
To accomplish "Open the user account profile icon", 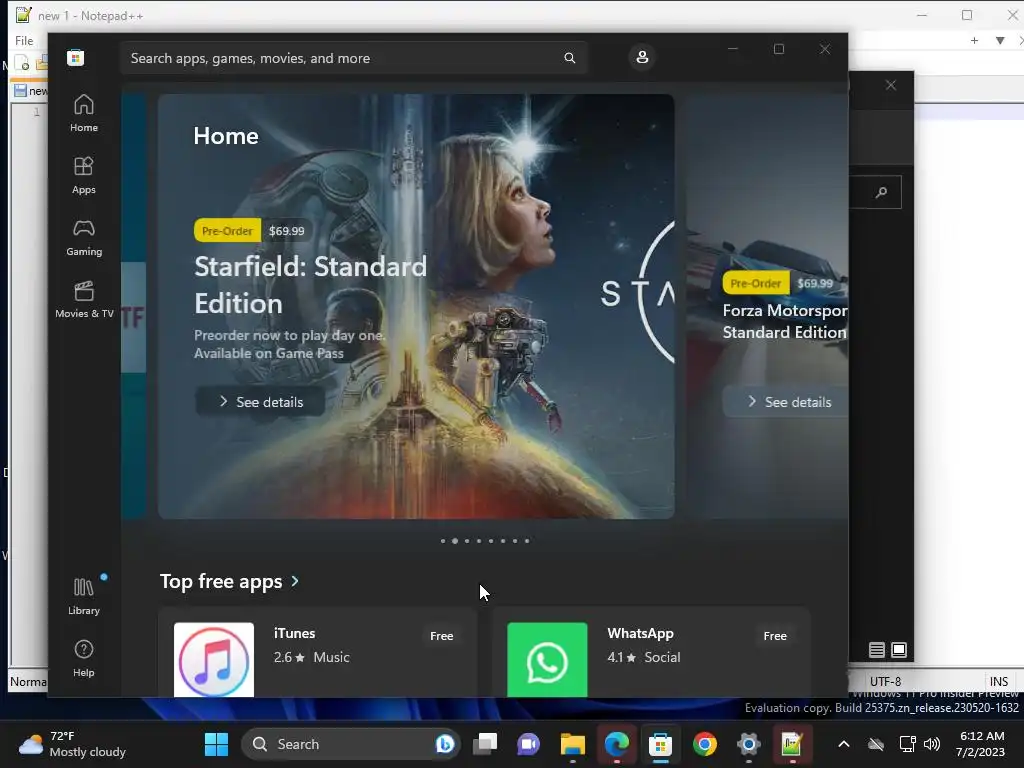I will (642, 57).
